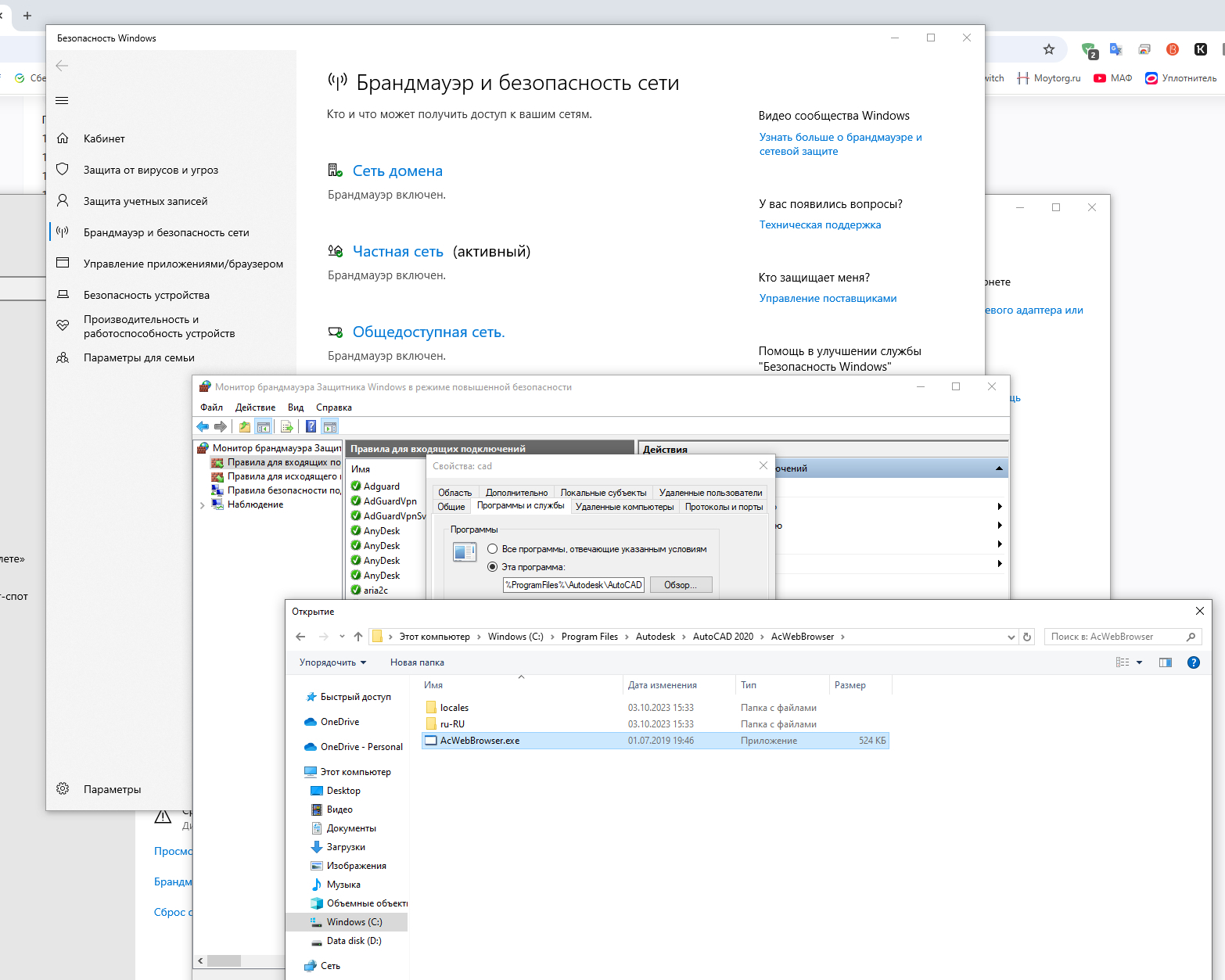Go up one folder in Open dialog
Screen dimensions: 1225x980
point(358,637)
